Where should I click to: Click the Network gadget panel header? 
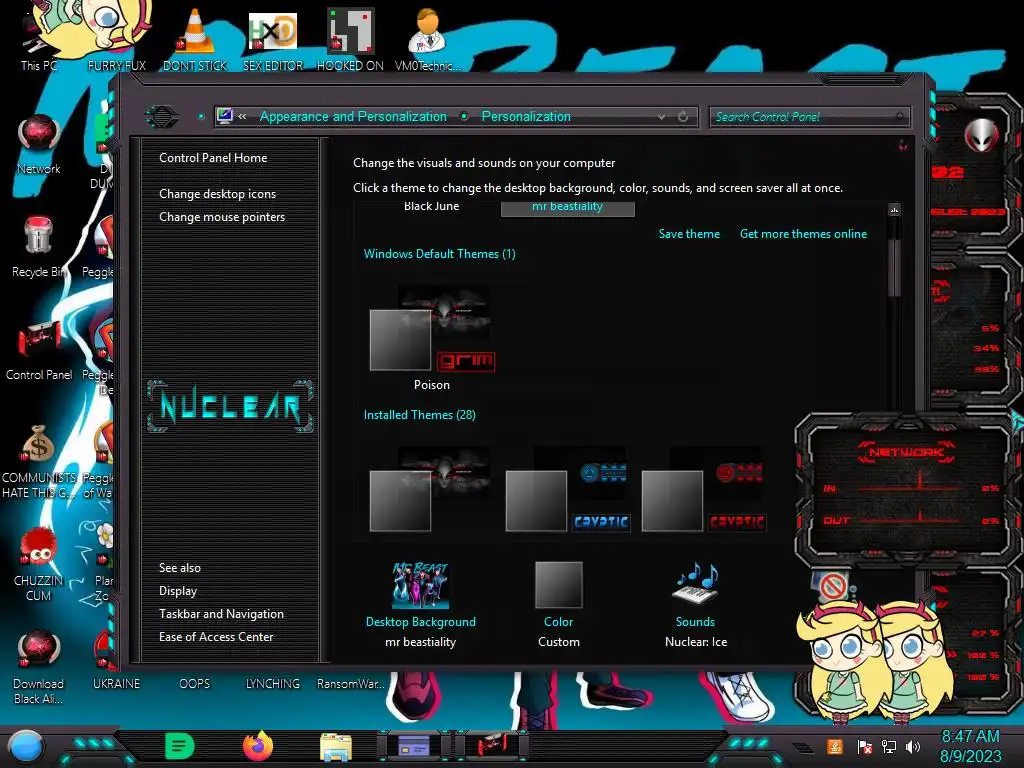(x=906, y=452)
